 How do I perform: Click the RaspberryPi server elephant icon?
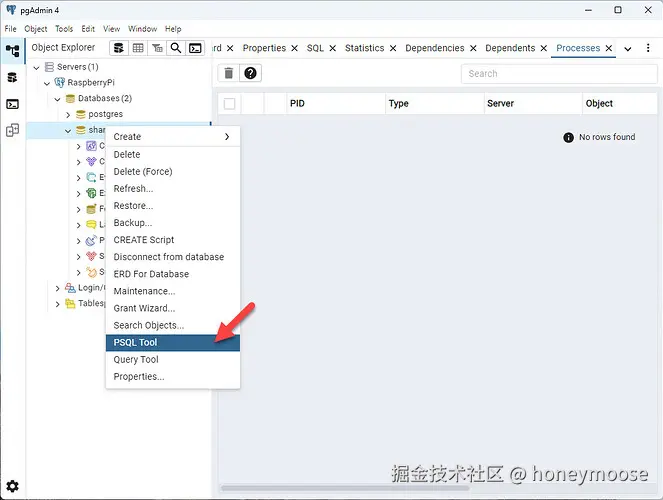(60, 82)
